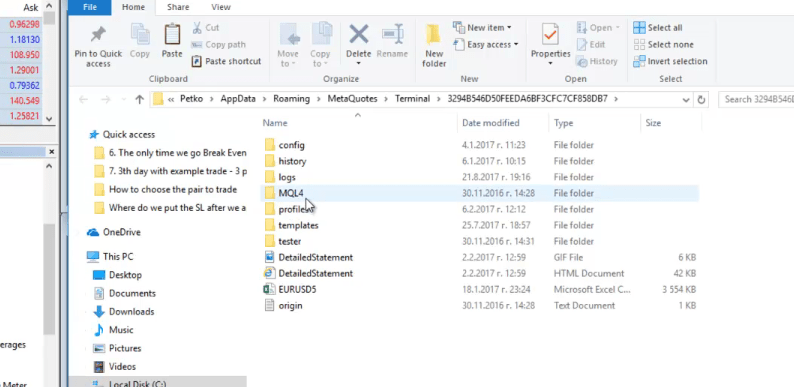Viewport: 794px width, 387px height.
Task: Click the Paste clipboard icon
Action: [x=172, y=34]
